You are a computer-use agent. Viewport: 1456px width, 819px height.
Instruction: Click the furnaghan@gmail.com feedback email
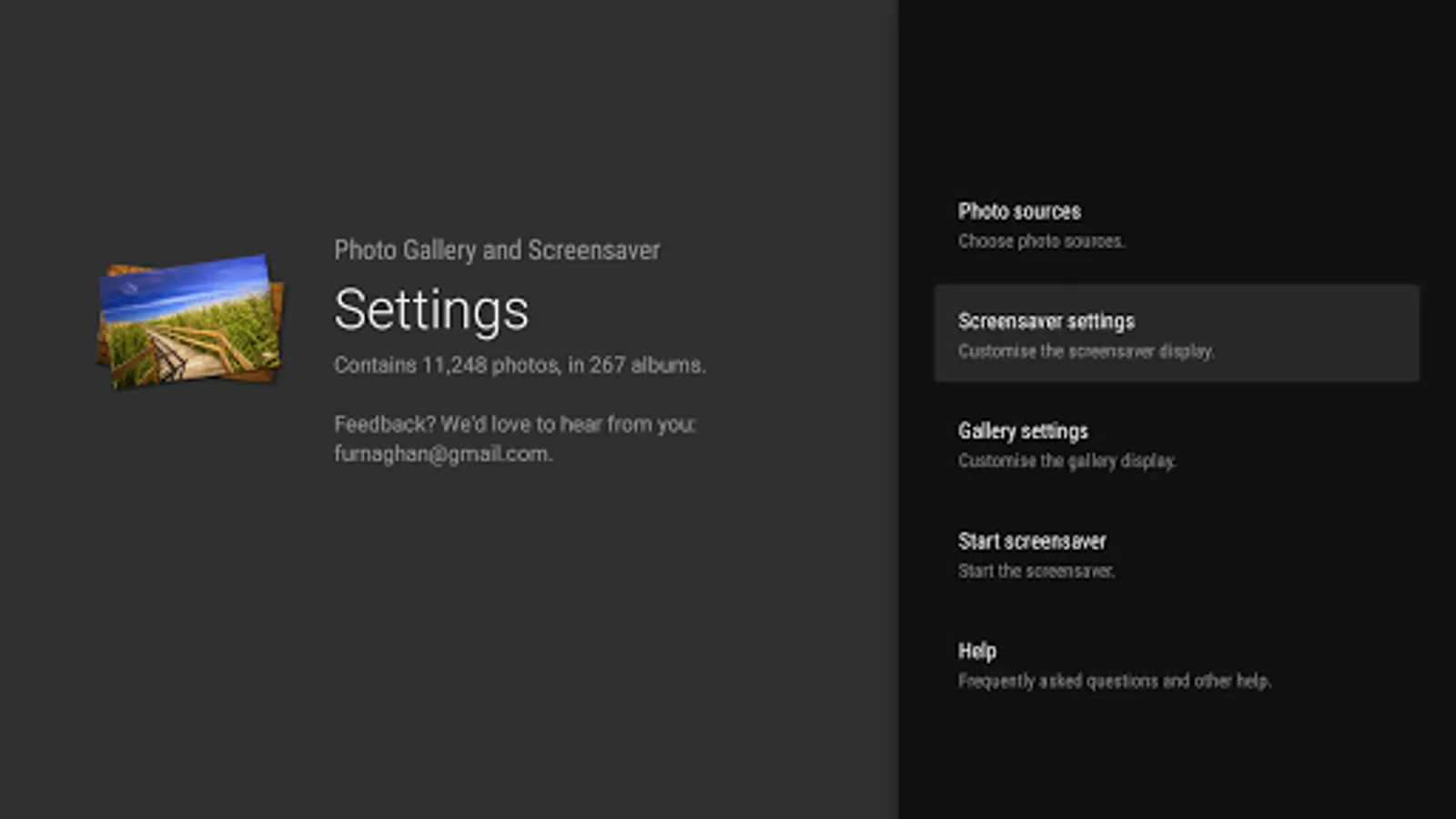point(442,454)
